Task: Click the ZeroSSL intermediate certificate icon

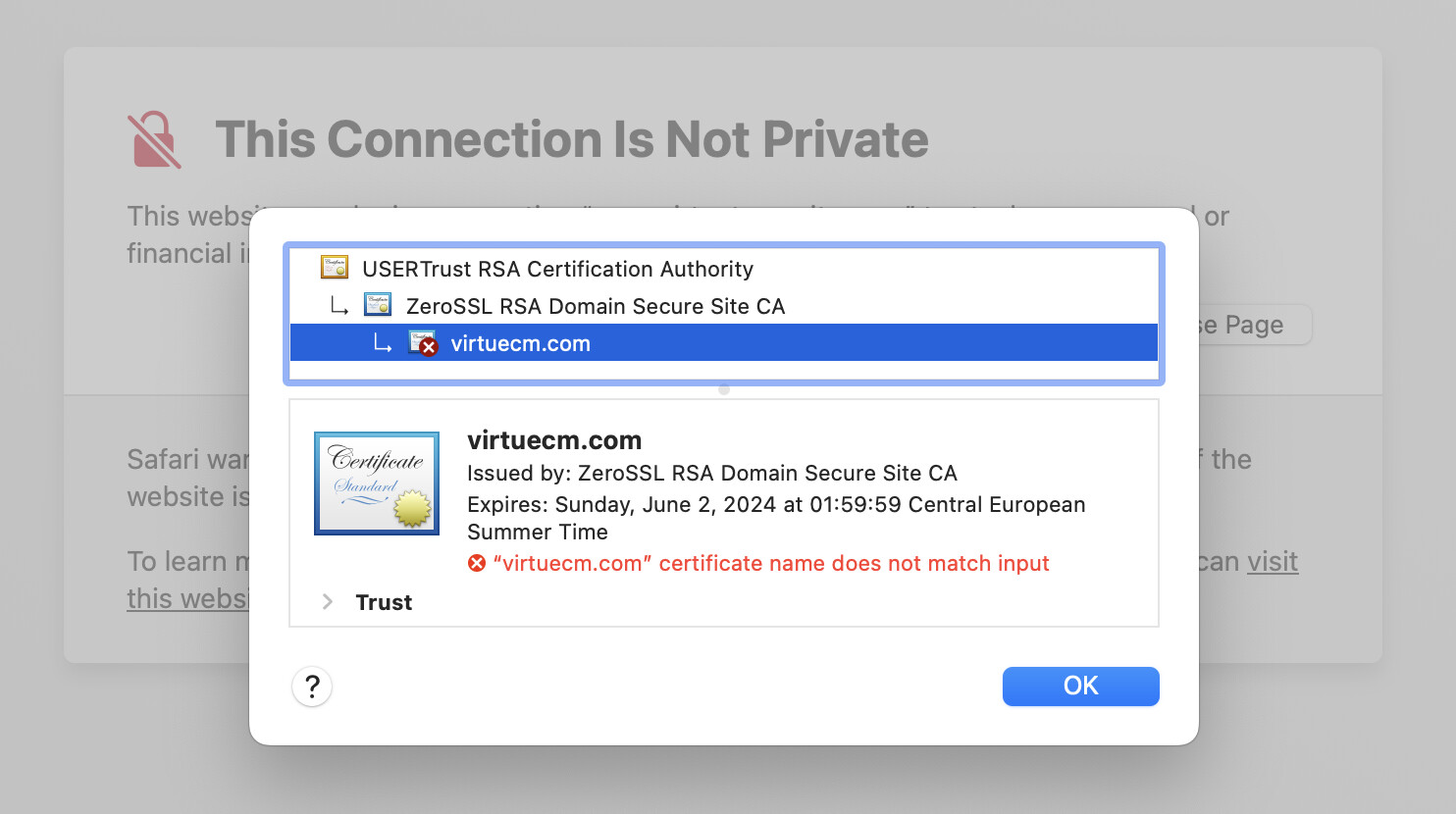Action: (378, 305)
